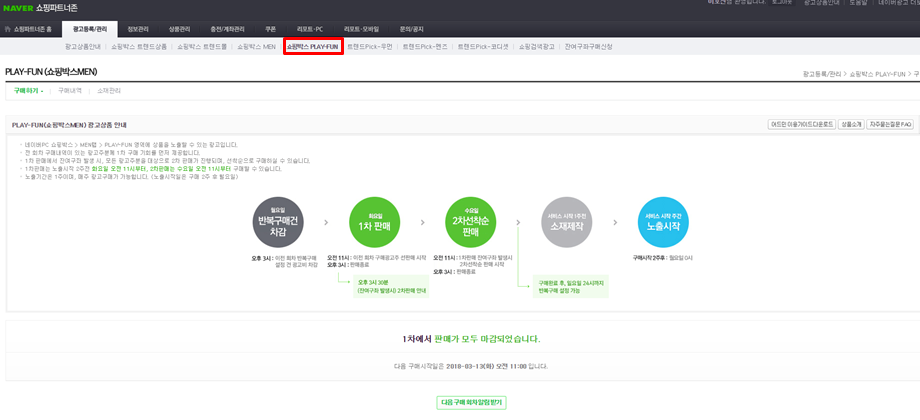
Task: Open 쇼핑검색광고 submenu
Action: click(x=536, y=46)
